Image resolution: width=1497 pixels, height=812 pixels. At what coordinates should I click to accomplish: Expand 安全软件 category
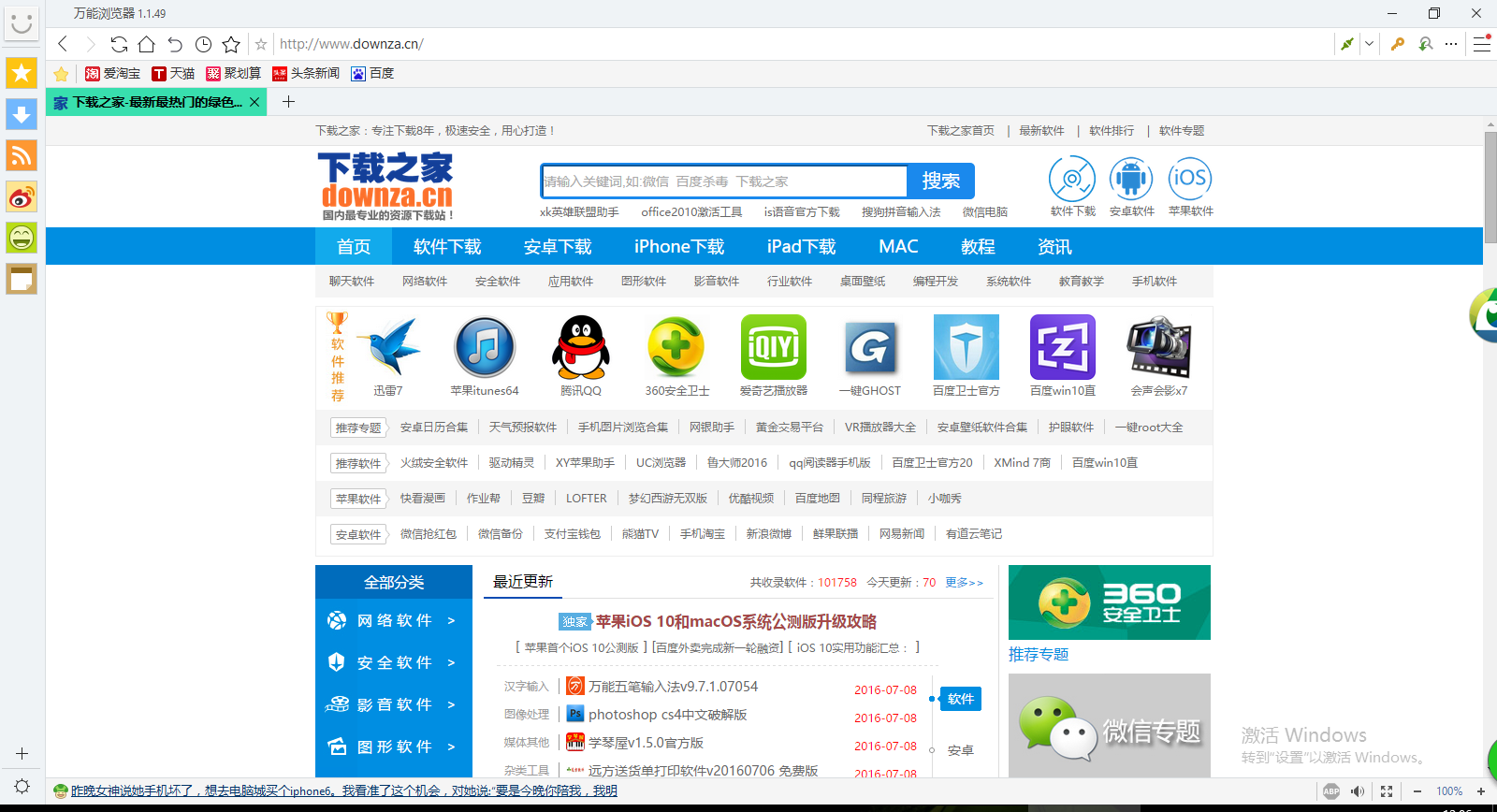[393, 662]
